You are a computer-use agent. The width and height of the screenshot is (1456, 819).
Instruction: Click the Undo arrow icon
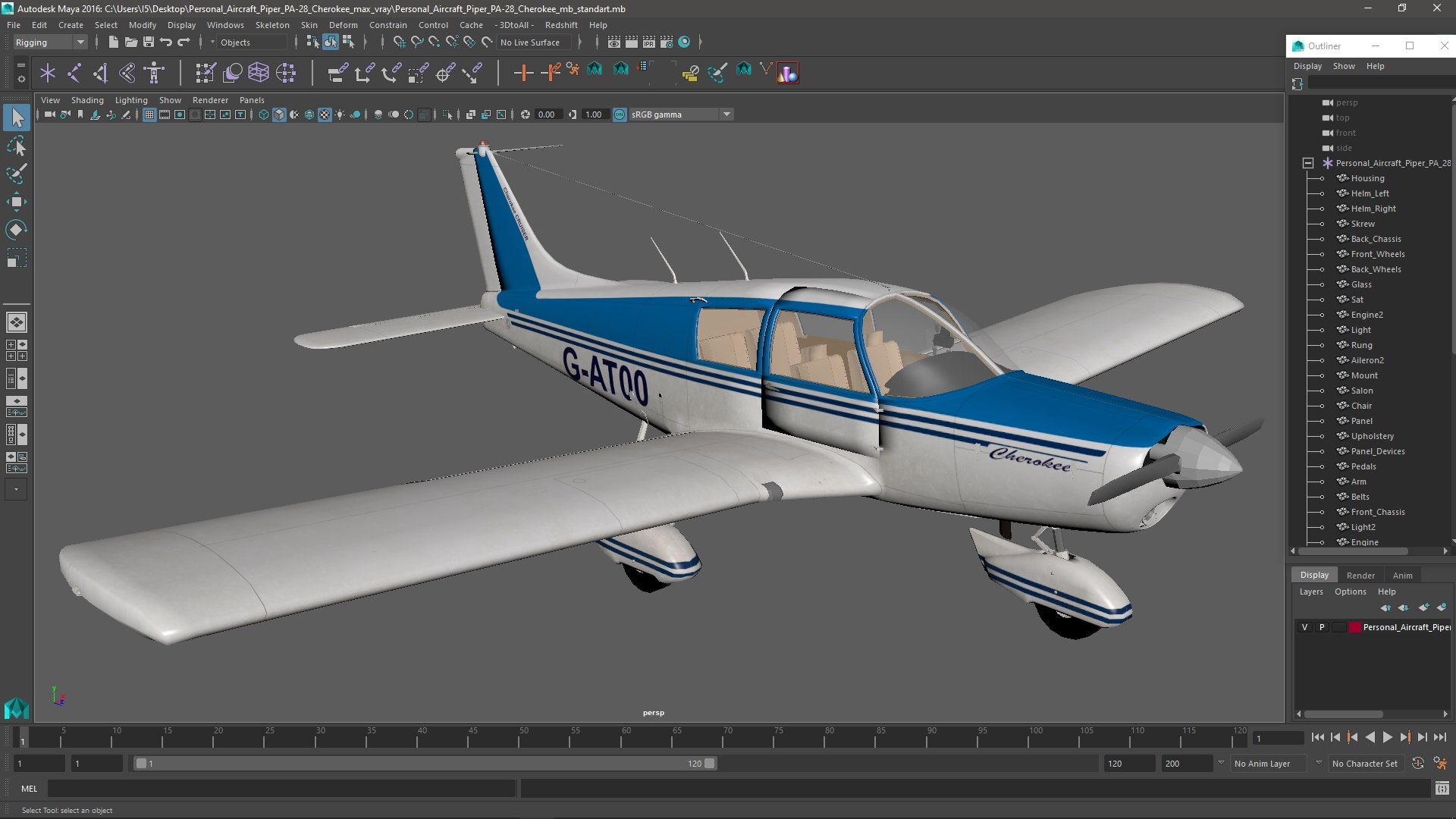point(166,42)
